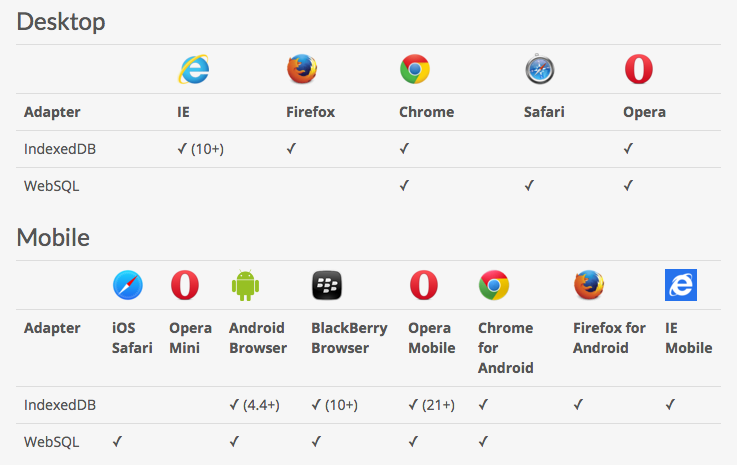Click the IndexedDB row label in Desktop table
This screenshot has width=737, height=465.
pyautogui.click(x=60, y=149)
